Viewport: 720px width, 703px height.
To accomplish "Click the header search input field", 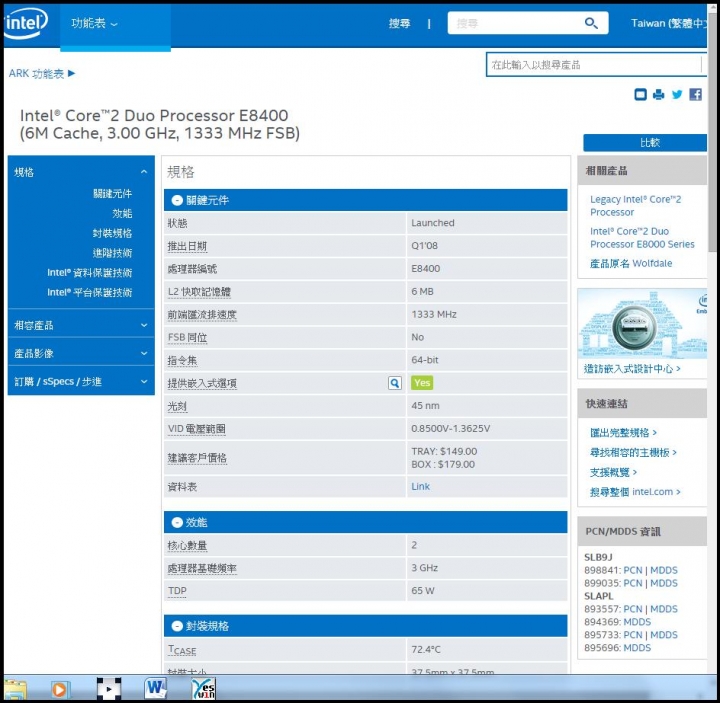I will 517,23.
